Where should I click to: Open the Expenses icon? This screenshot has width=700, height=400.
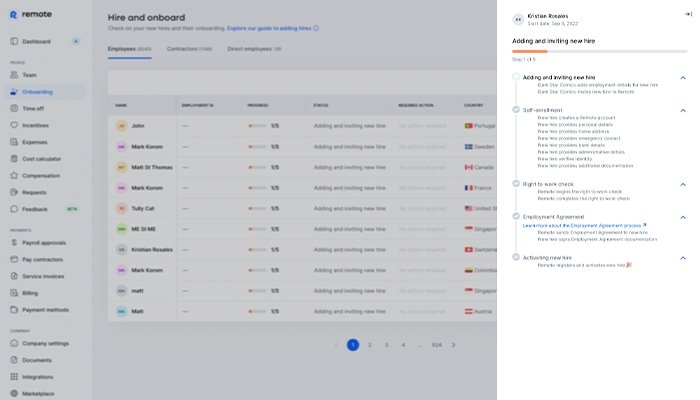[x=14, y=142]
